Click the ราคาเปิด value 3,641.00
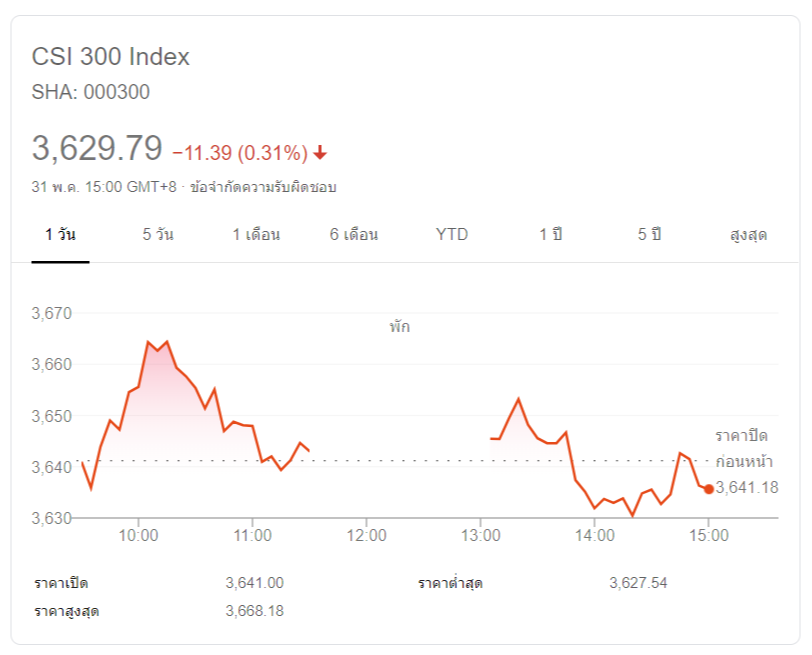This screenshot has height=655, width=812. pos(255,583)
